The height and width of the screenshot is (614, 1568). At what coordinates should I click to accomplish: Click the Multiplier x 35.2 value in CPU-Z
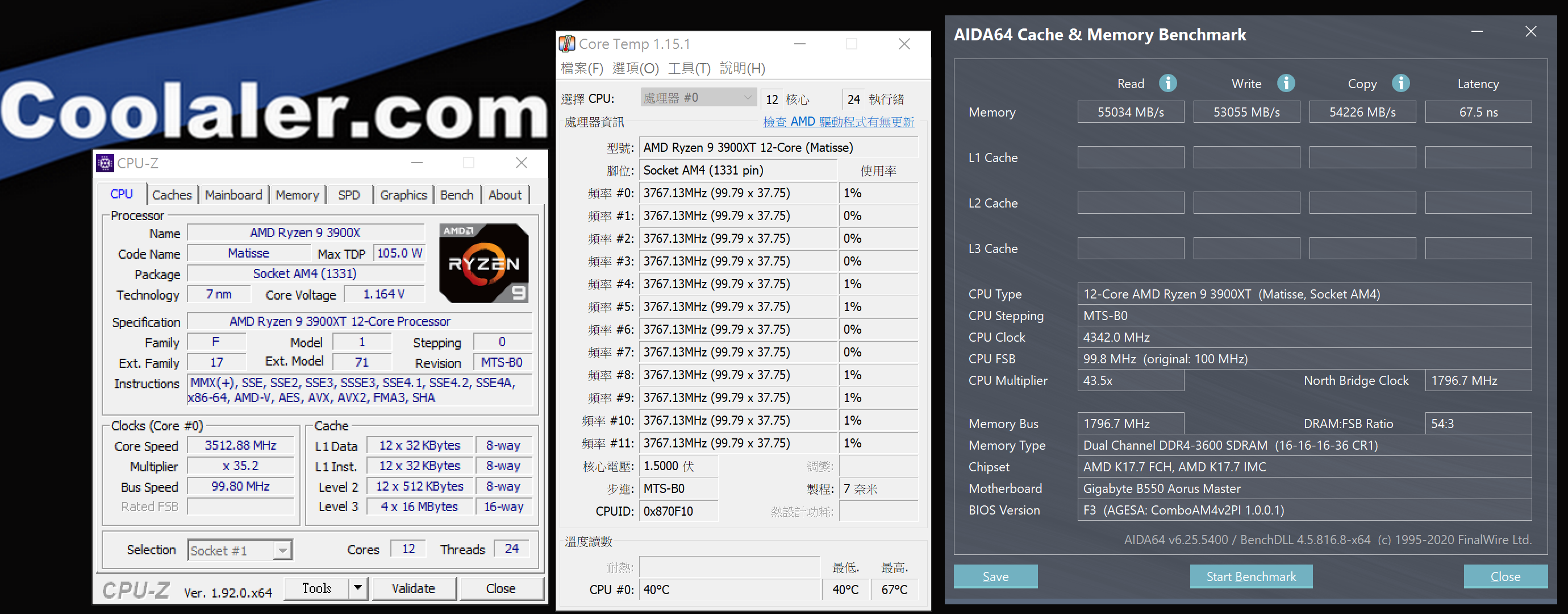(240, 466)
